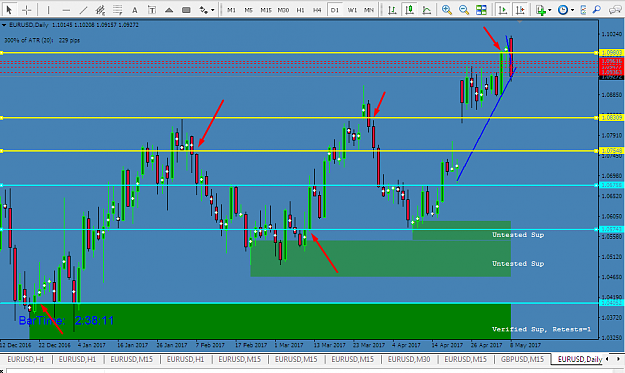Select the arrow cursor tool
The height and width of the screenshot is (373, 625).
pyautogui.click(x=9, y=10)
